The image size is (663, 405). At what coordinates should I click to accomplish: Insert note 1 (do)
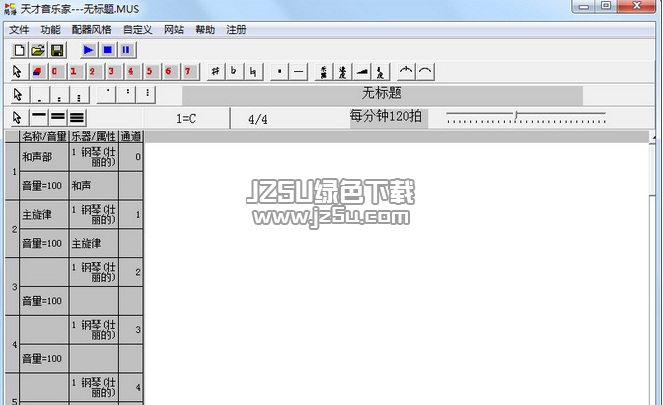click(74, 71)
